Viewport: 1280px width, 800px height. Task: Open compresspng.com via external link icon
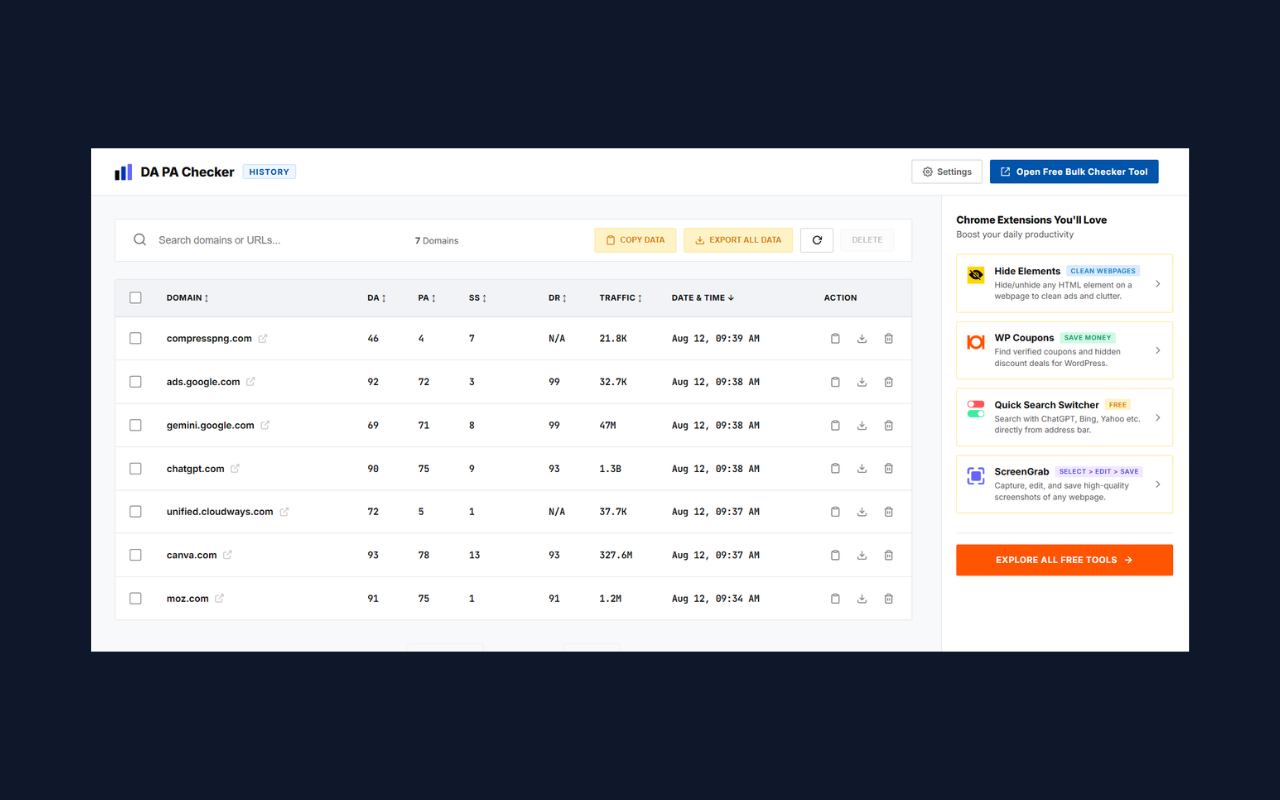(x=263, y=339)
